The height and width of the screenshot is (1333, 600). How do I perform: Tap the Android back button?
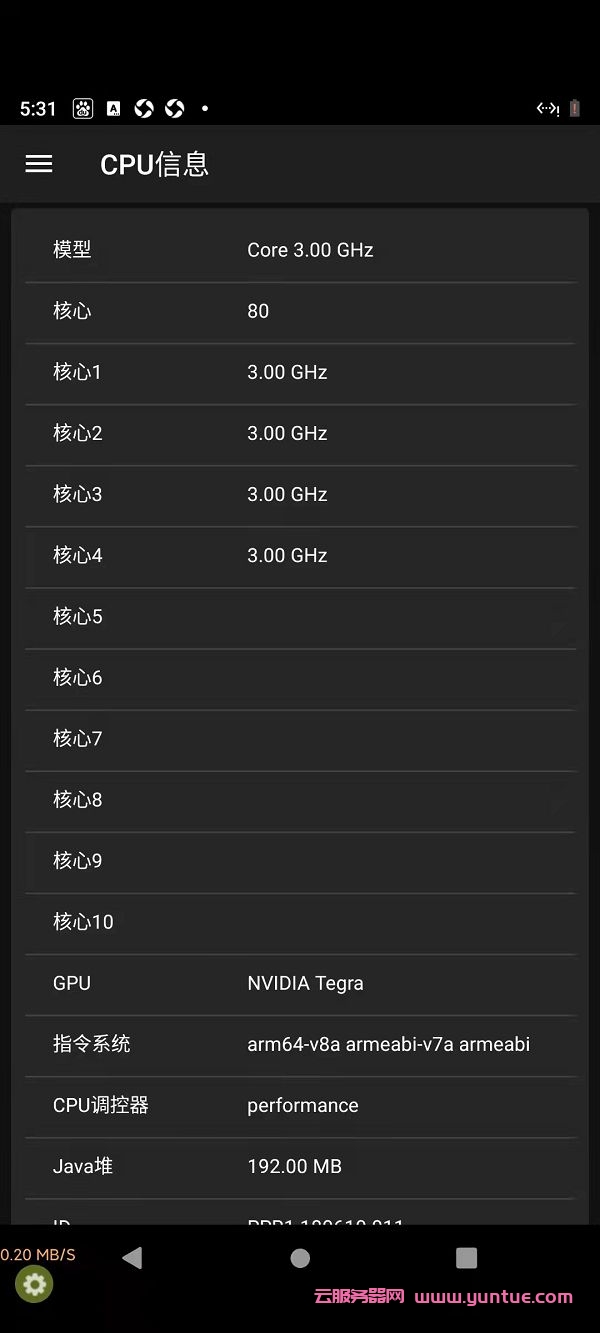pyautogui.click(x=132, y=1258)
